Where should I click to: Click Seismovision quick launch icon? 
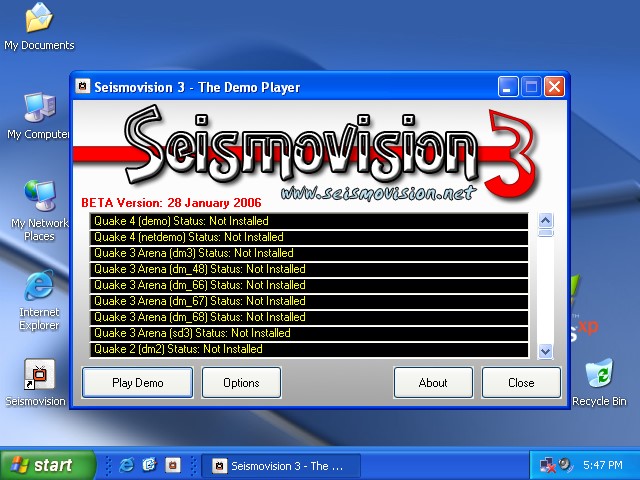point(173,465)
